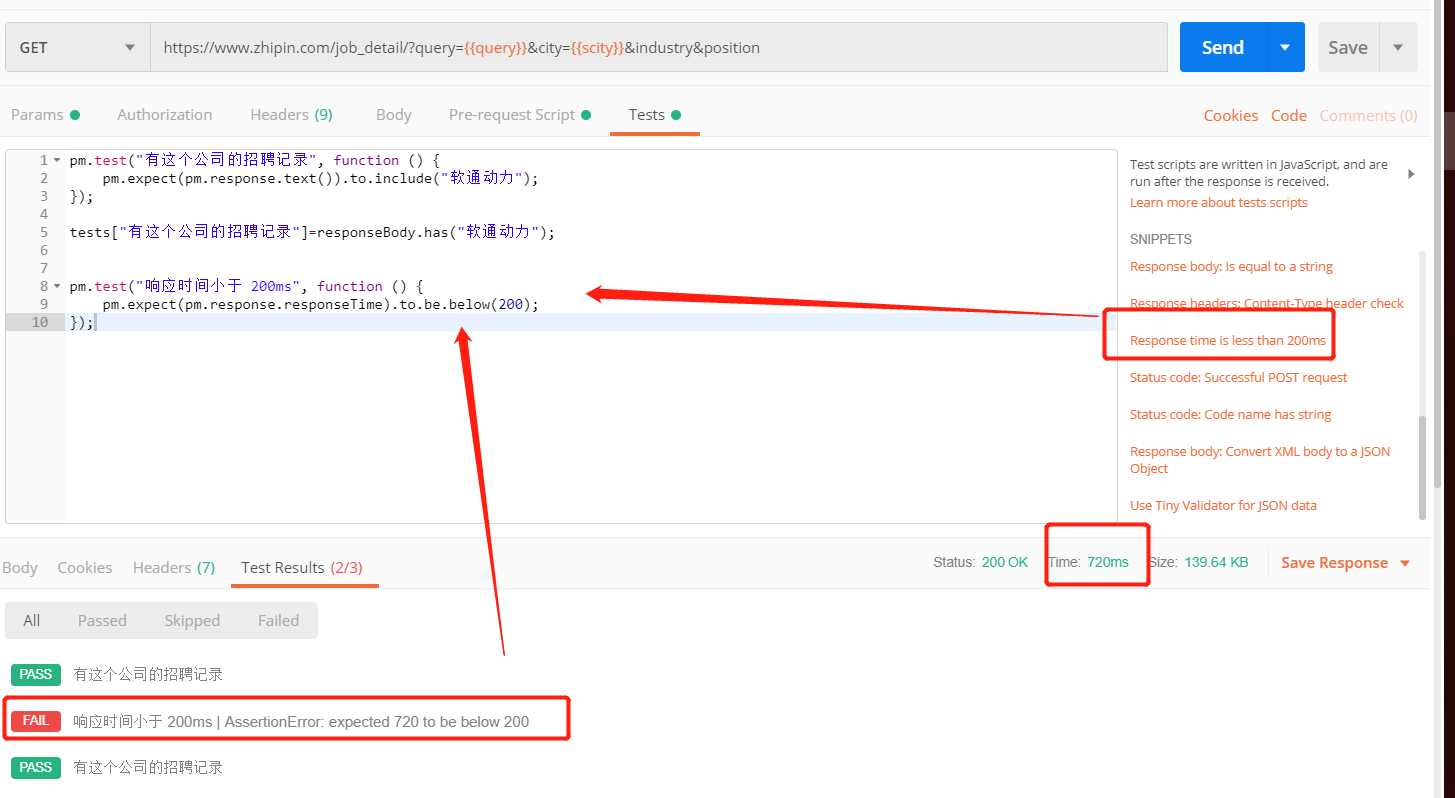The height and width of the screenshot is (798, 1455).
Task: Filter test results by Failed
Action: coord(278,620)
